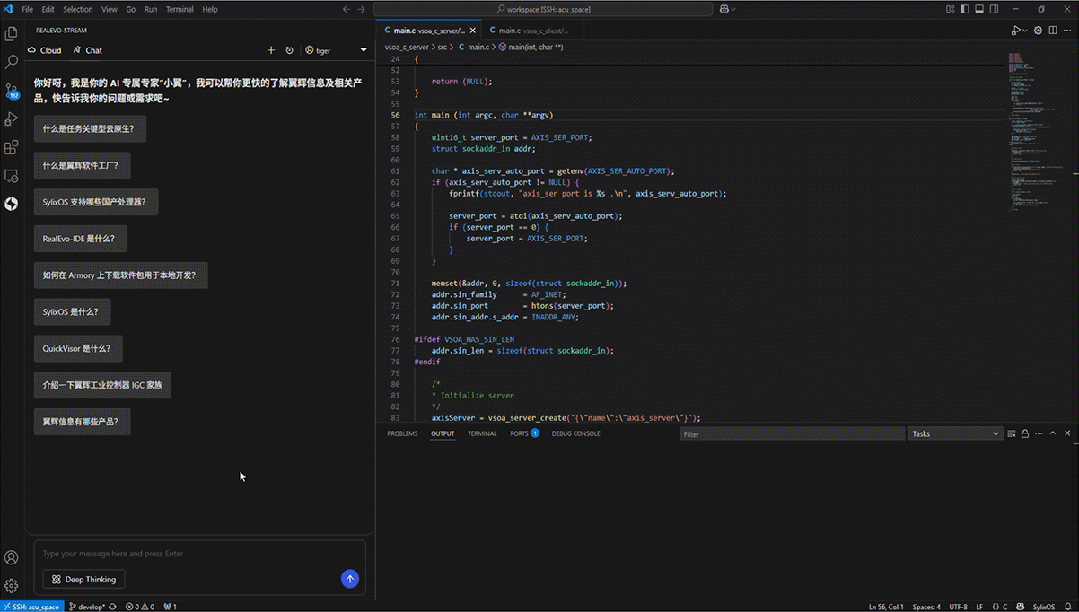Click the suggestion 'SylixOS 是什么?'

(x=72, y=312)
